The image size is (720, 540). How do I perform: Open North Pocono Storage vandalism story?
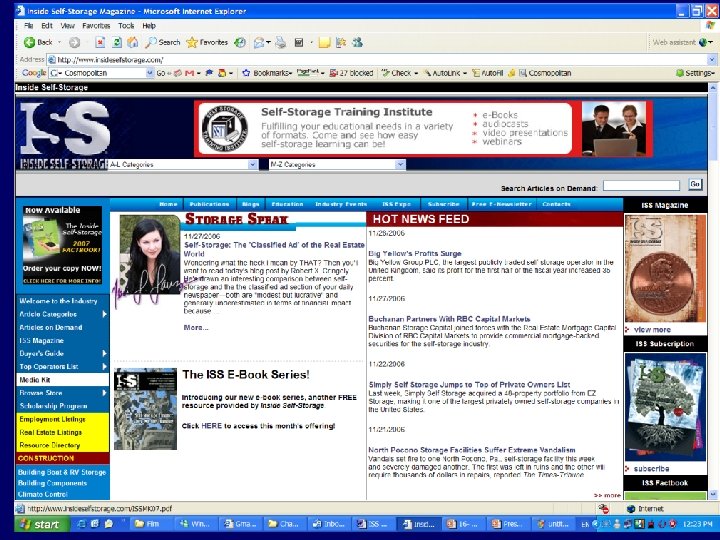coord(472,450)
